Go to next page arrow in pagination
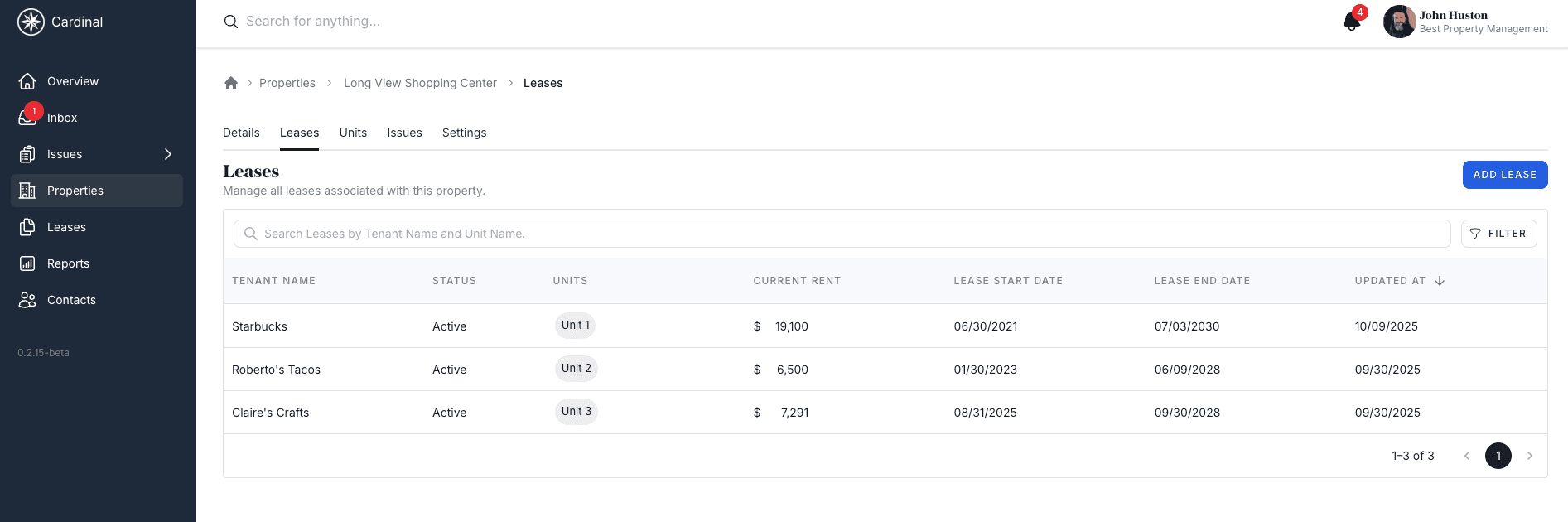Screen dimensions: 1568x522 [1530, 456]
